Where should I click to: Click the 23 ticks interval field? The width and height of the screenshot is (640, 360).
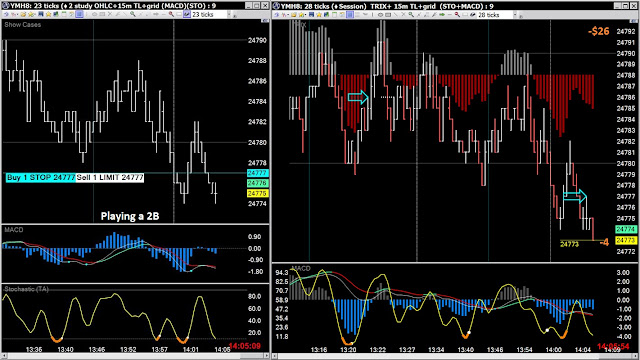(x=208, y=14)
